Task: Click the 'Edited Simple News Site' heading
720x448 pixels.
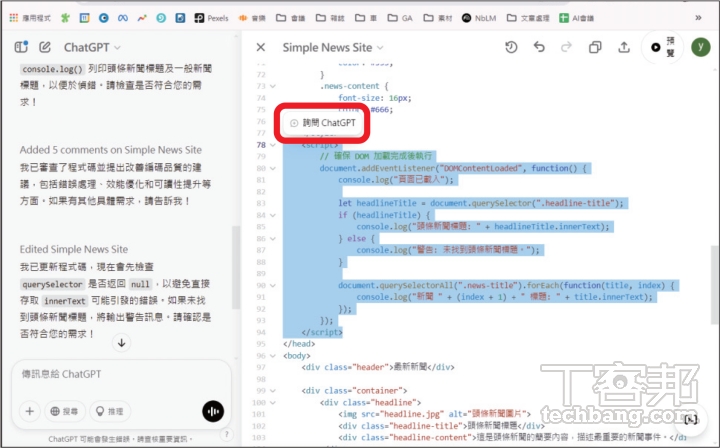Action: click(73, 249)
